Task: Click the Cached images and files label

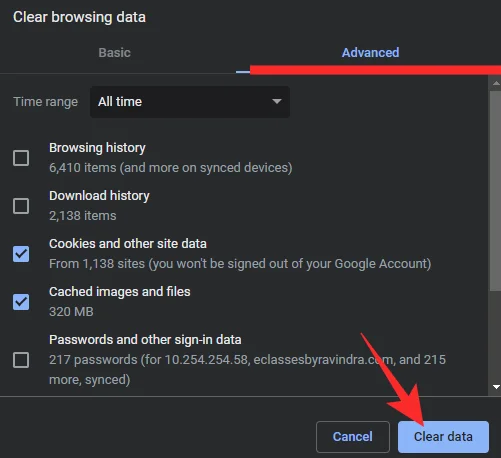Action: (x=120, y=292)
